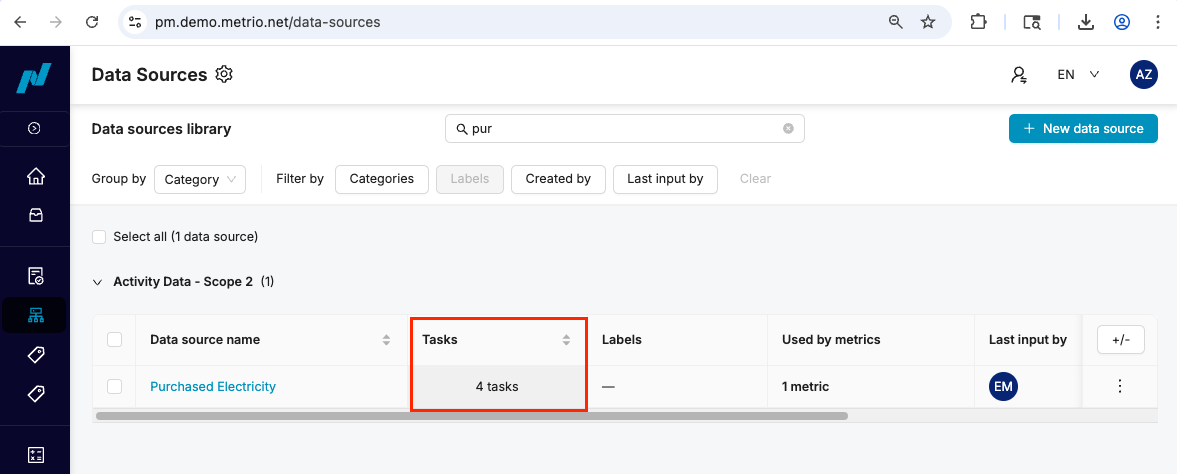Open the browser extensions puzzle icon
This screenshot has height=474, width=1177.
[x=978, y=22]
